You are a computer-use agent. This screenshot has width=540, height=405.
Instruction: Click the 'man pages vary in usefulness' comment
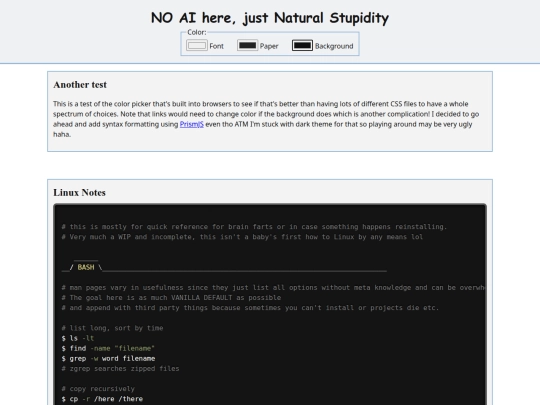point(273,288)
